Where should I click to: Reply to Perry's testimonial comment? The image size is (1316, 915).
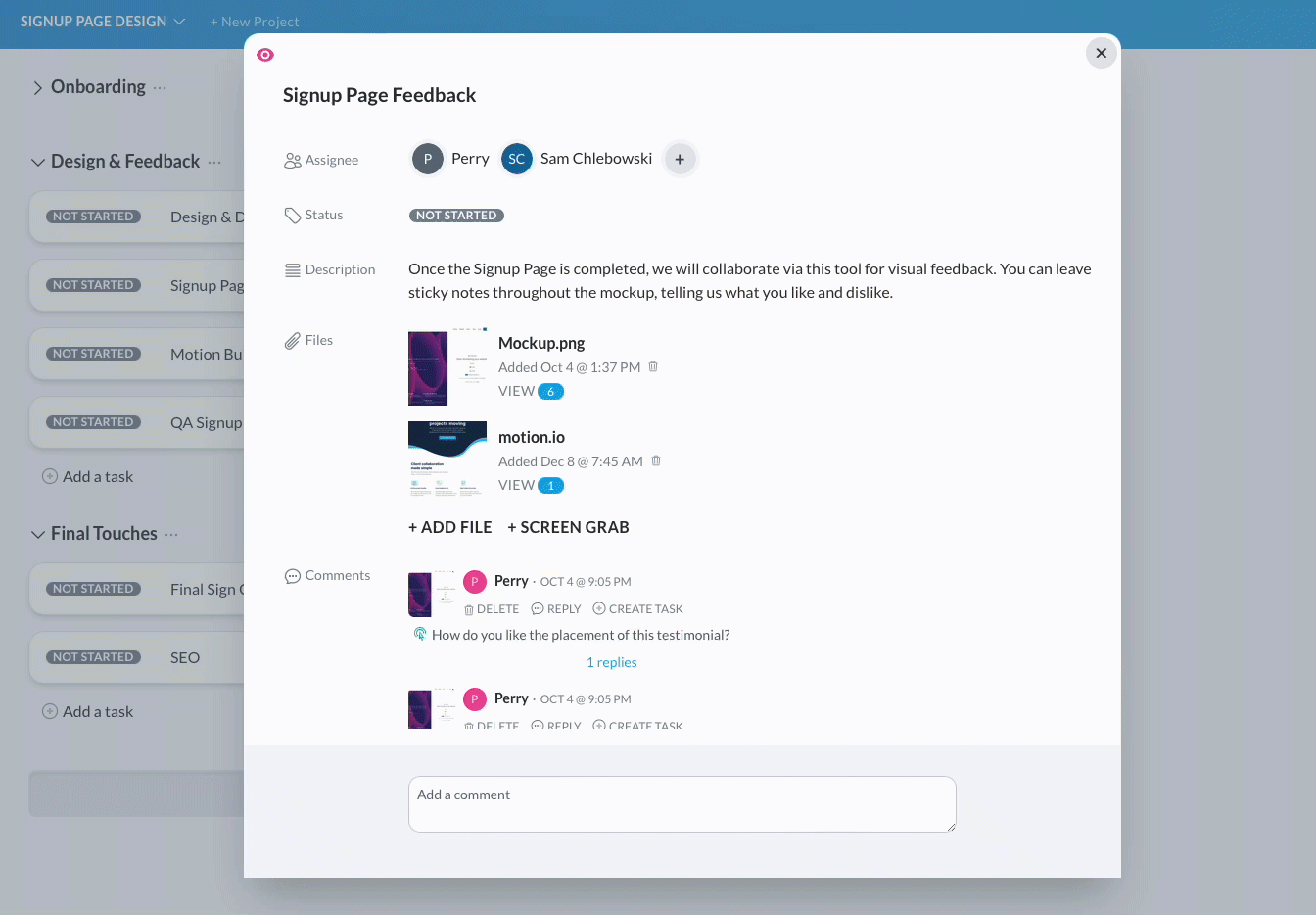[x=556, y=609]
